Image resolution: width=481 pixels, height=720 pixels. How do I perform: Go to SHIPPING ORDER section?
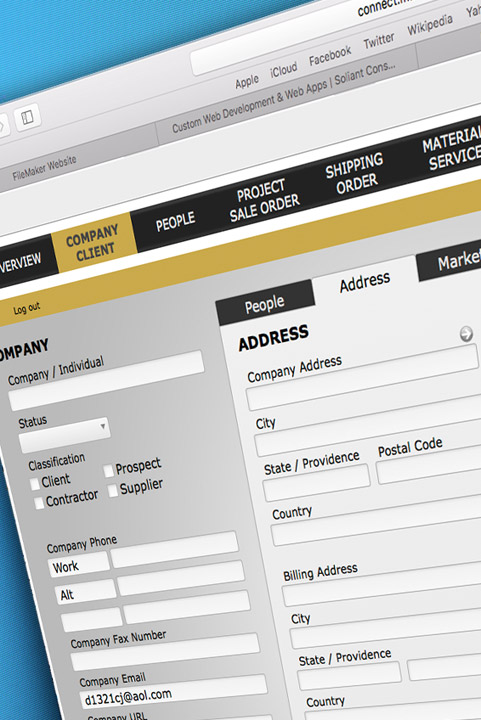click(x=354, y=174)
